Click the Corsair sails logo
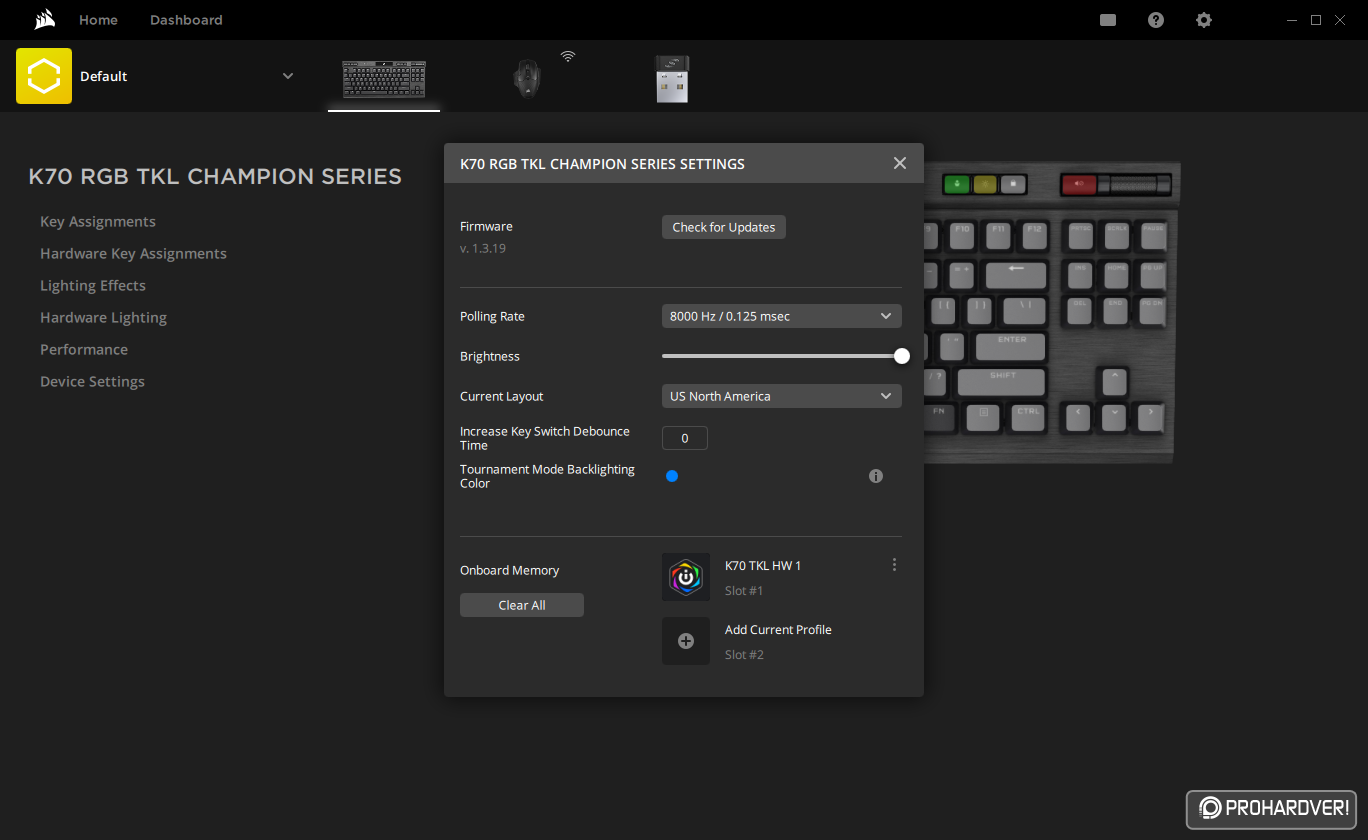Screen dimensions: 1368x840 pos(44,20)
